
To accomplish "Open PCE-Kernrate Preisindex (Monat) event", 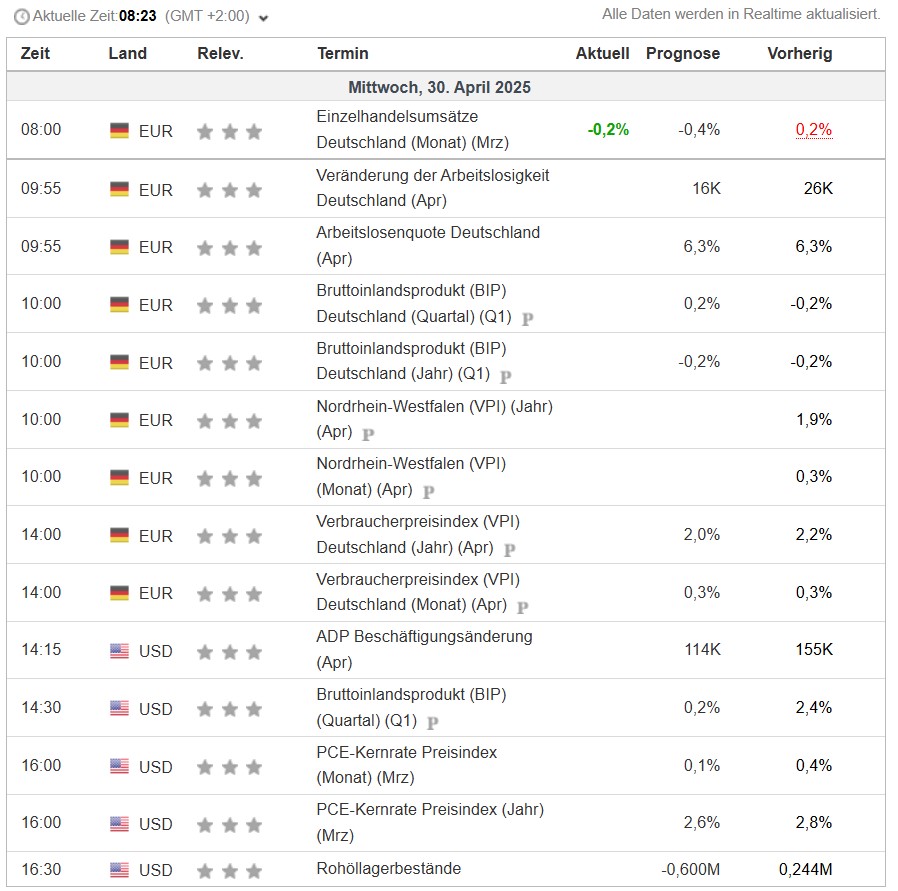I will [x=406, y=764].
